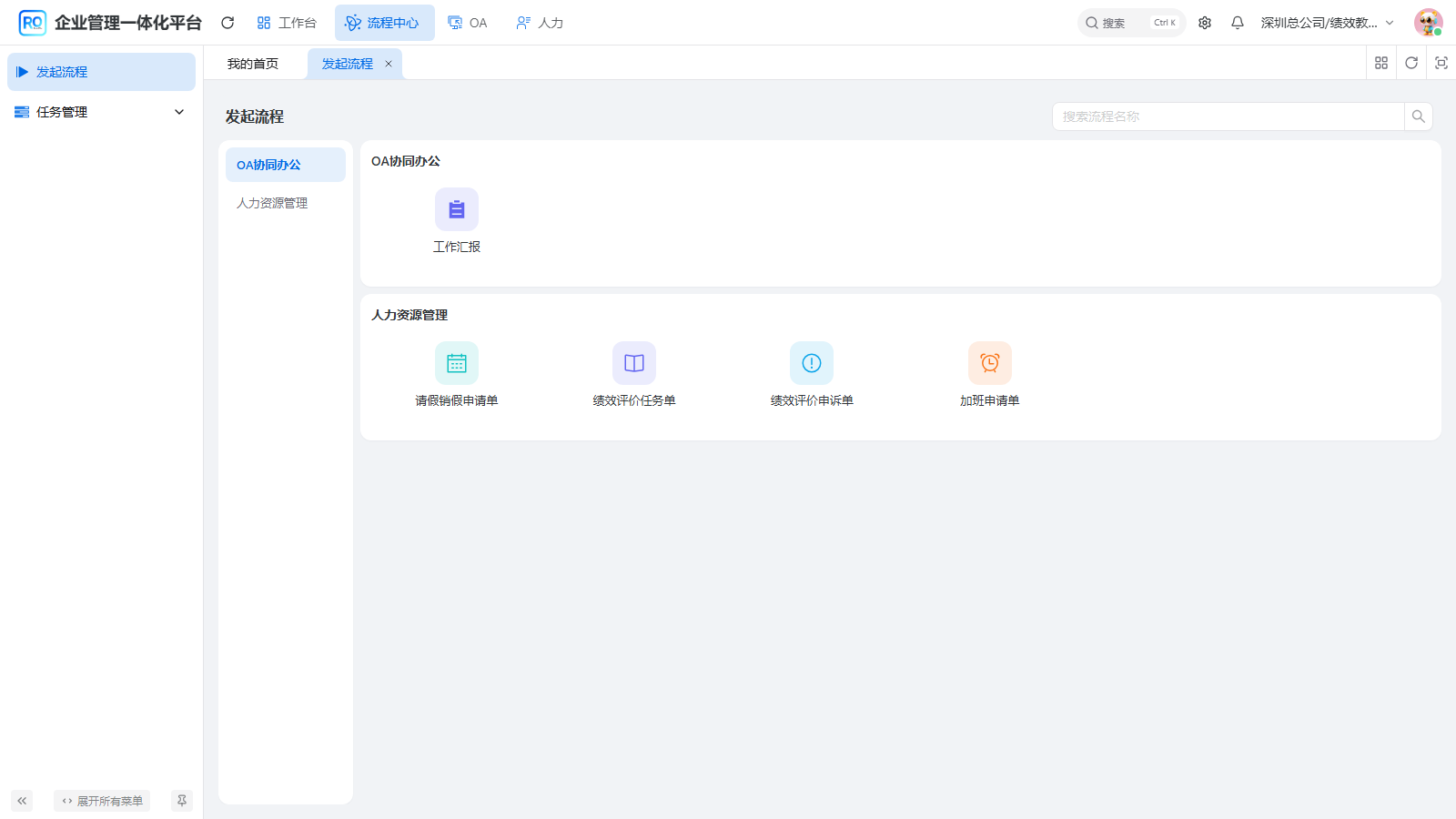Click the 发起流程 page heading
The width and height of the screenshot is (1456, 819).
coord(255,116)
